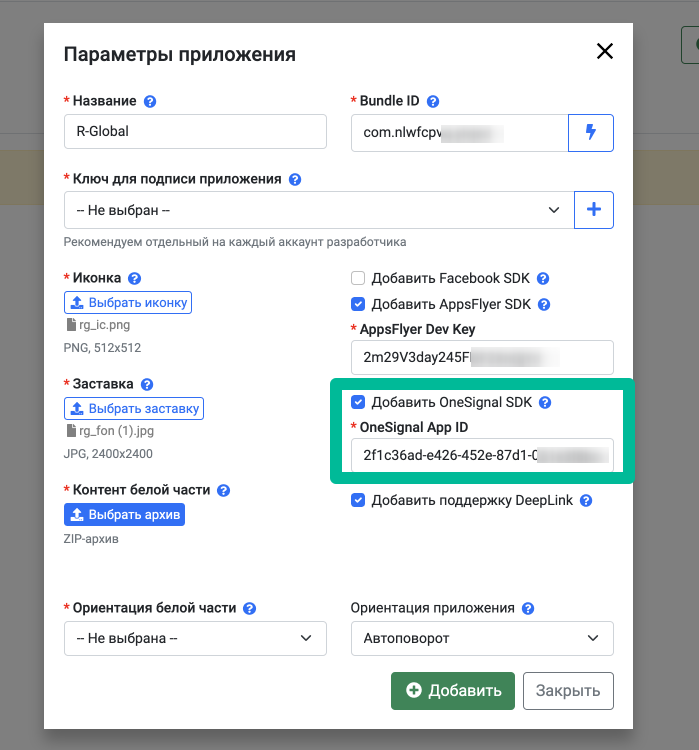The width and height of the screenshot is (699, 750).
Task: Focus the Название field containing R-Global
Action: (195, 132)
